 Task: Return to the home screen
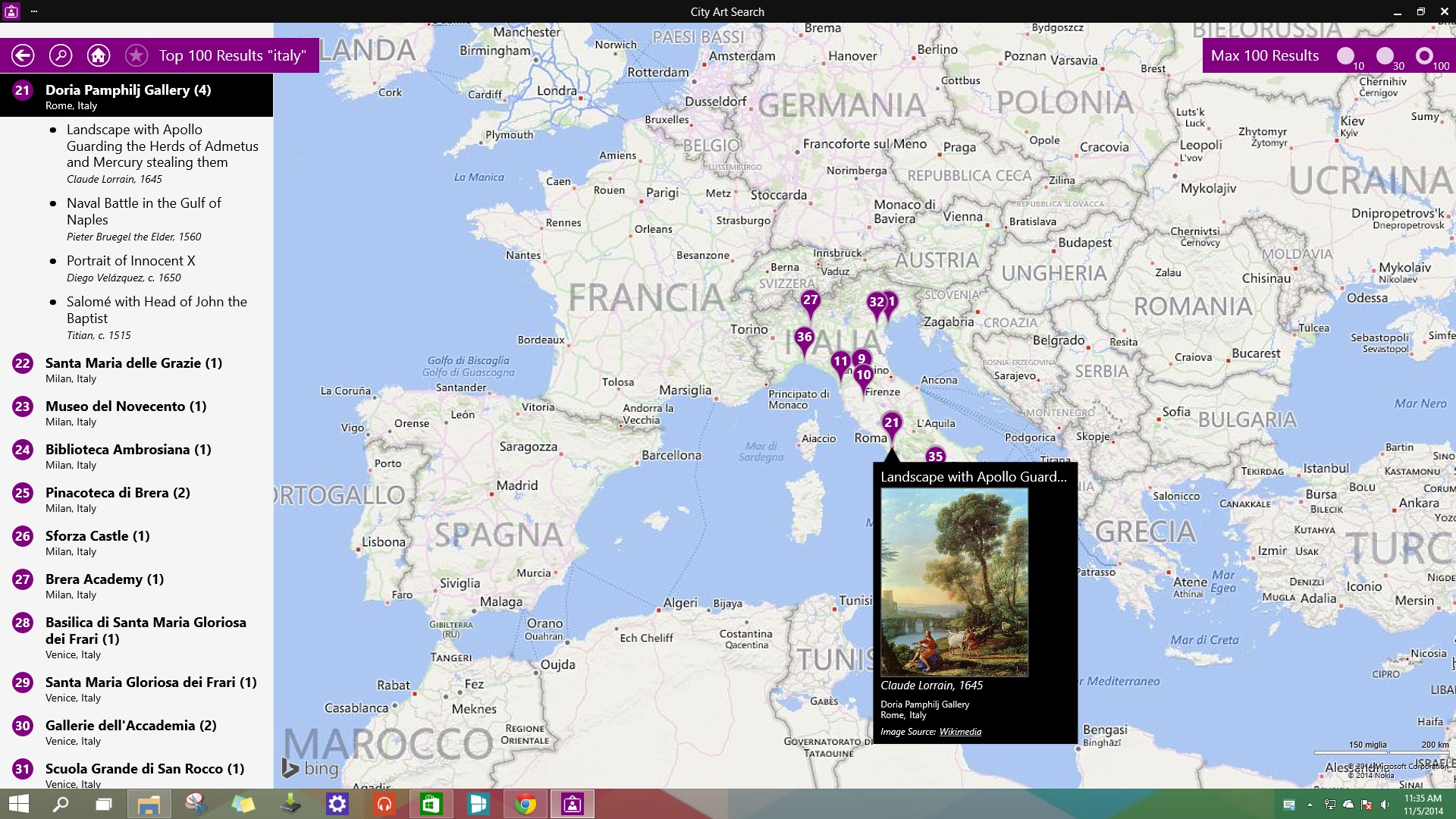pyautogui.click(x=99, y=55)
